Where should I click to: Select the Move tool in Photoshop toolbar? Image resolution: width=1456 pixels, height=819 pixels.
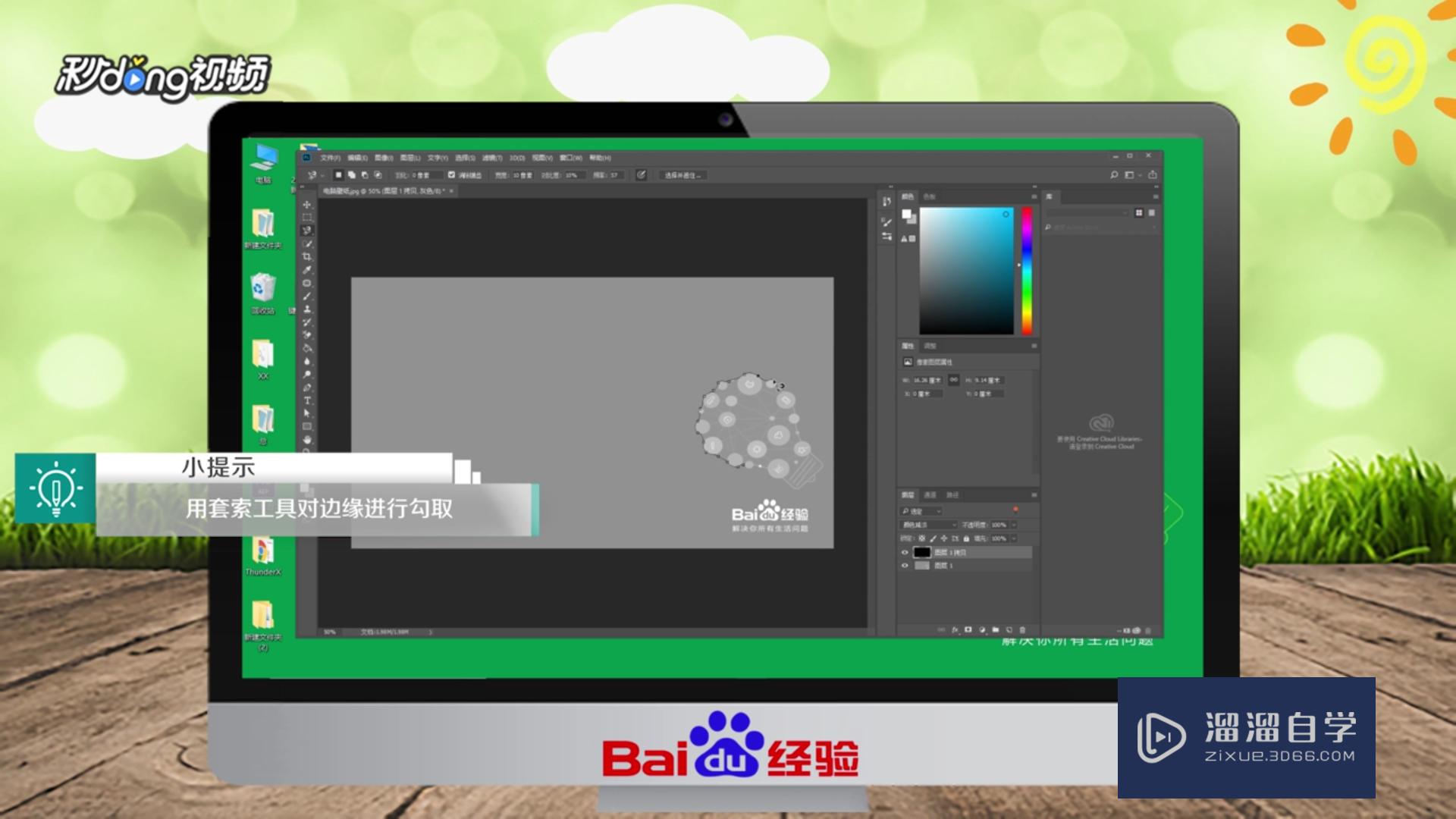[x=307, y=205]
